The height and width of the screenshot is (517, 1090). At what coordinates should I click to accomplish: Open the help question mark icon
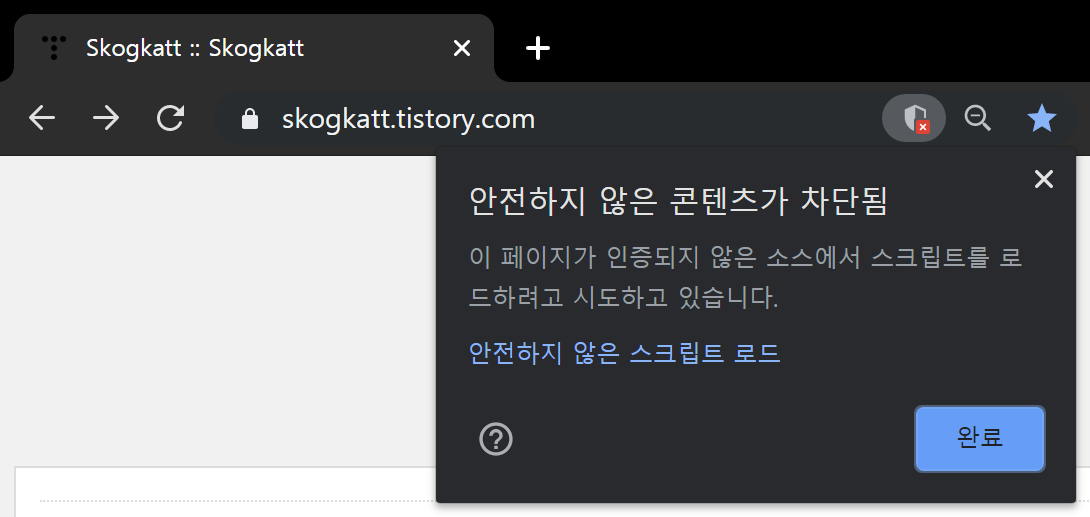point(496,439)
